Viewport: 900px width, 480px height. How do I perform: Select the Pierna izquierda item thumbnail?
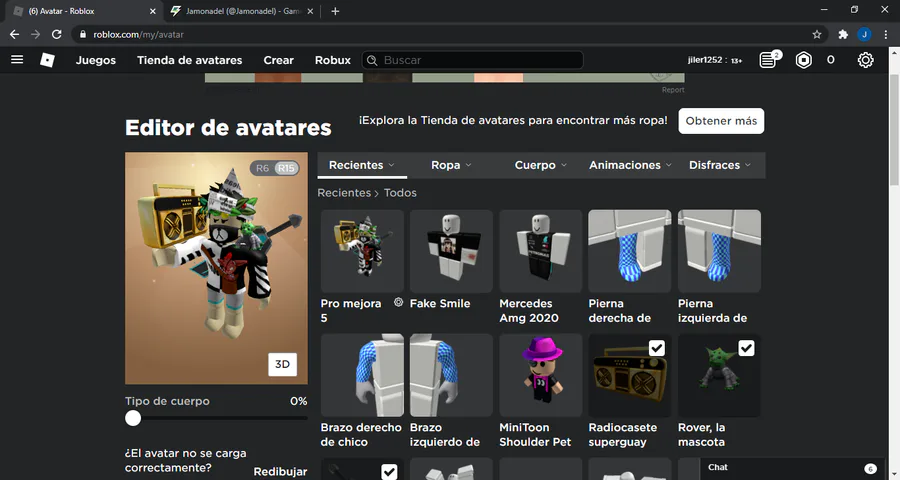[719, 251]
